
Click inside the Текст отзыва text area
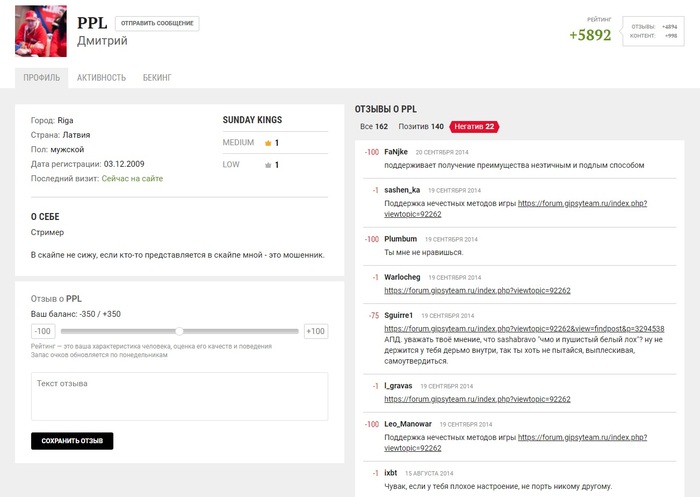click(179, 397)
